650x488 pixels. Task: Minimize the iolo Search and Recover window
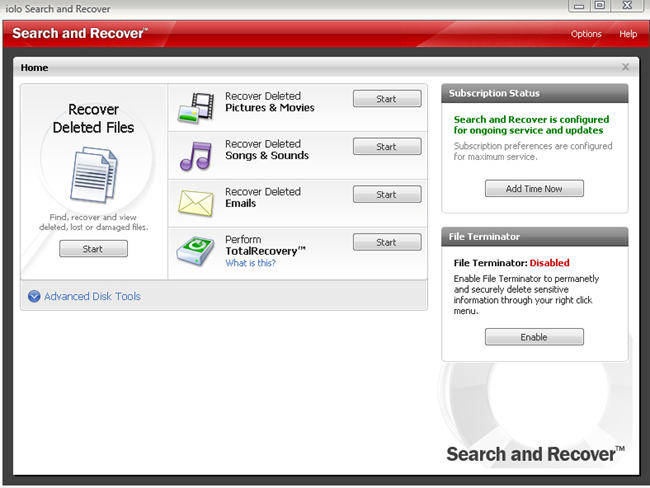[579, 6]
